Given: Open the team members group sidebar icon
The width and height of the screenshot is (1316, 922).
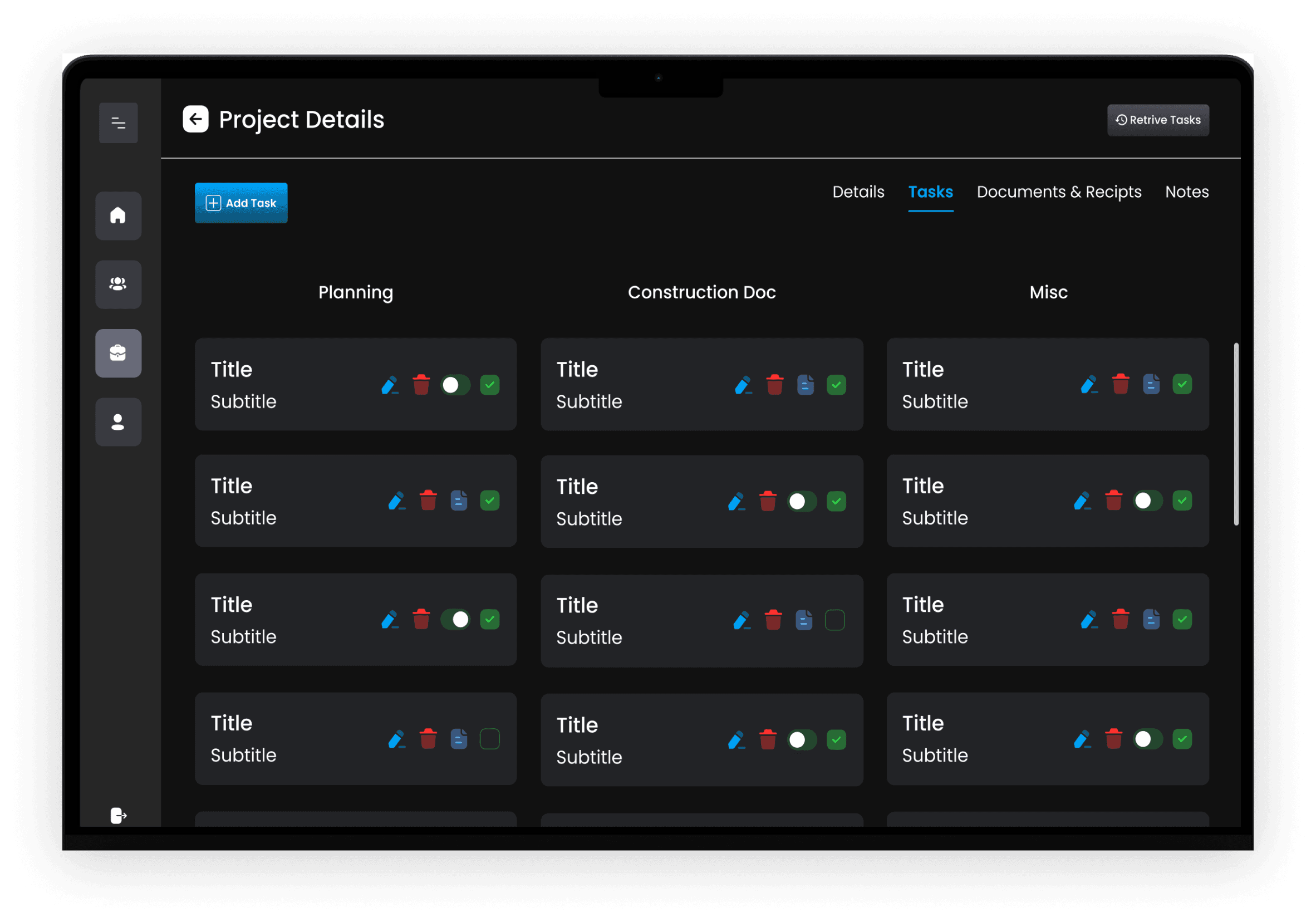Looking at the screenshot, I should 118,285.
